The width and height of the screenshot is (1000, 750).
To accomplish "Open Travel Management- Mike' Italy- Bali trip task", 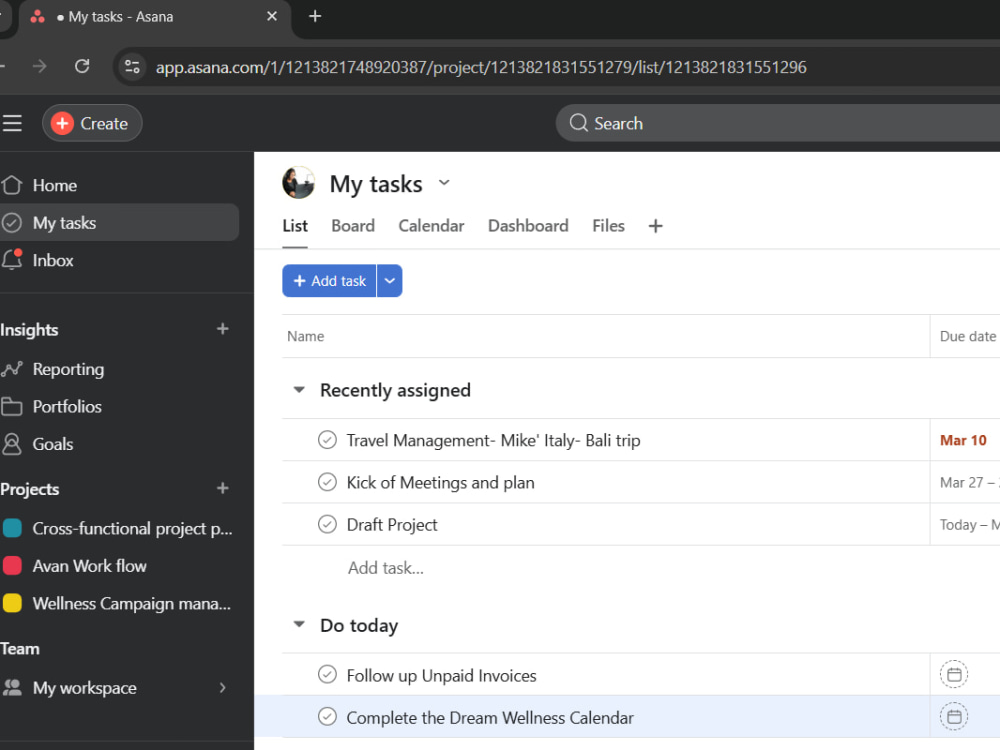I will (493, 441).
